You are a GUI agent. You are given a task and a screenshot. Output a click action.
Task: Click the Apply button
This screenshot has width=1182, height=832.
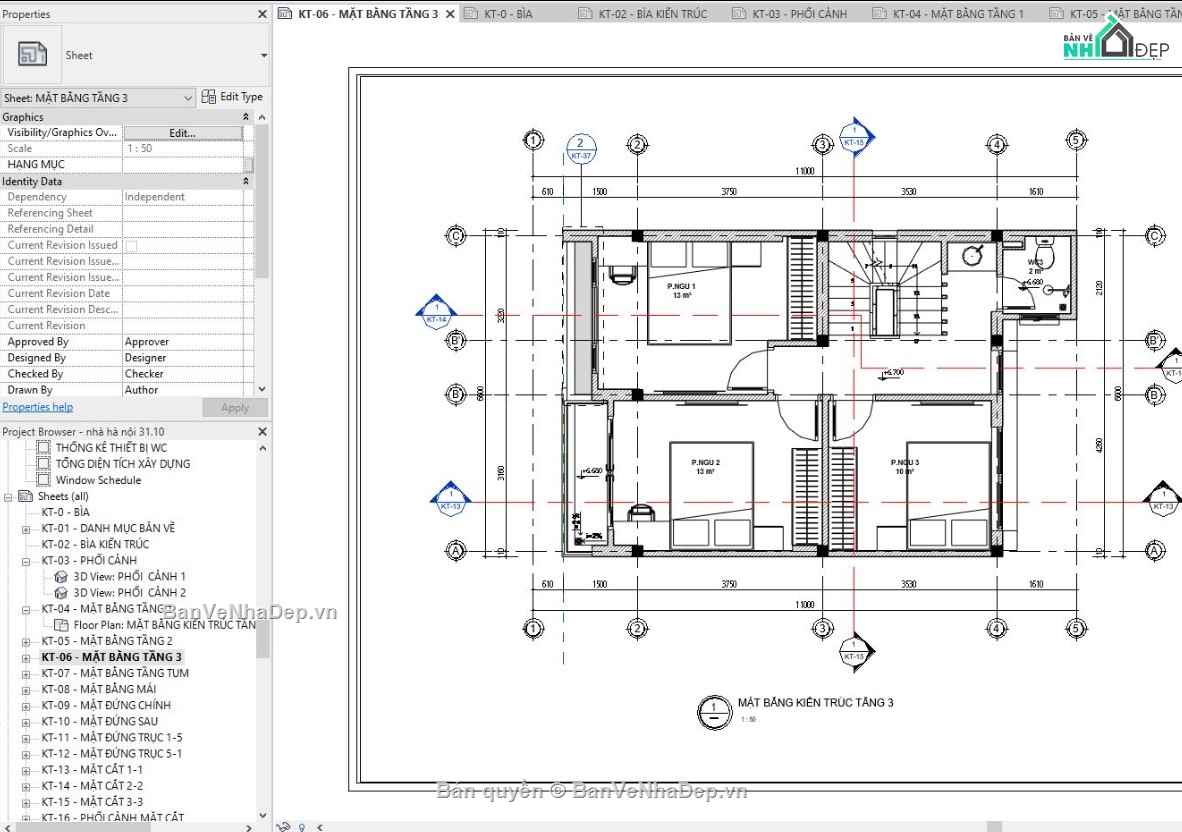coord(235,408)
